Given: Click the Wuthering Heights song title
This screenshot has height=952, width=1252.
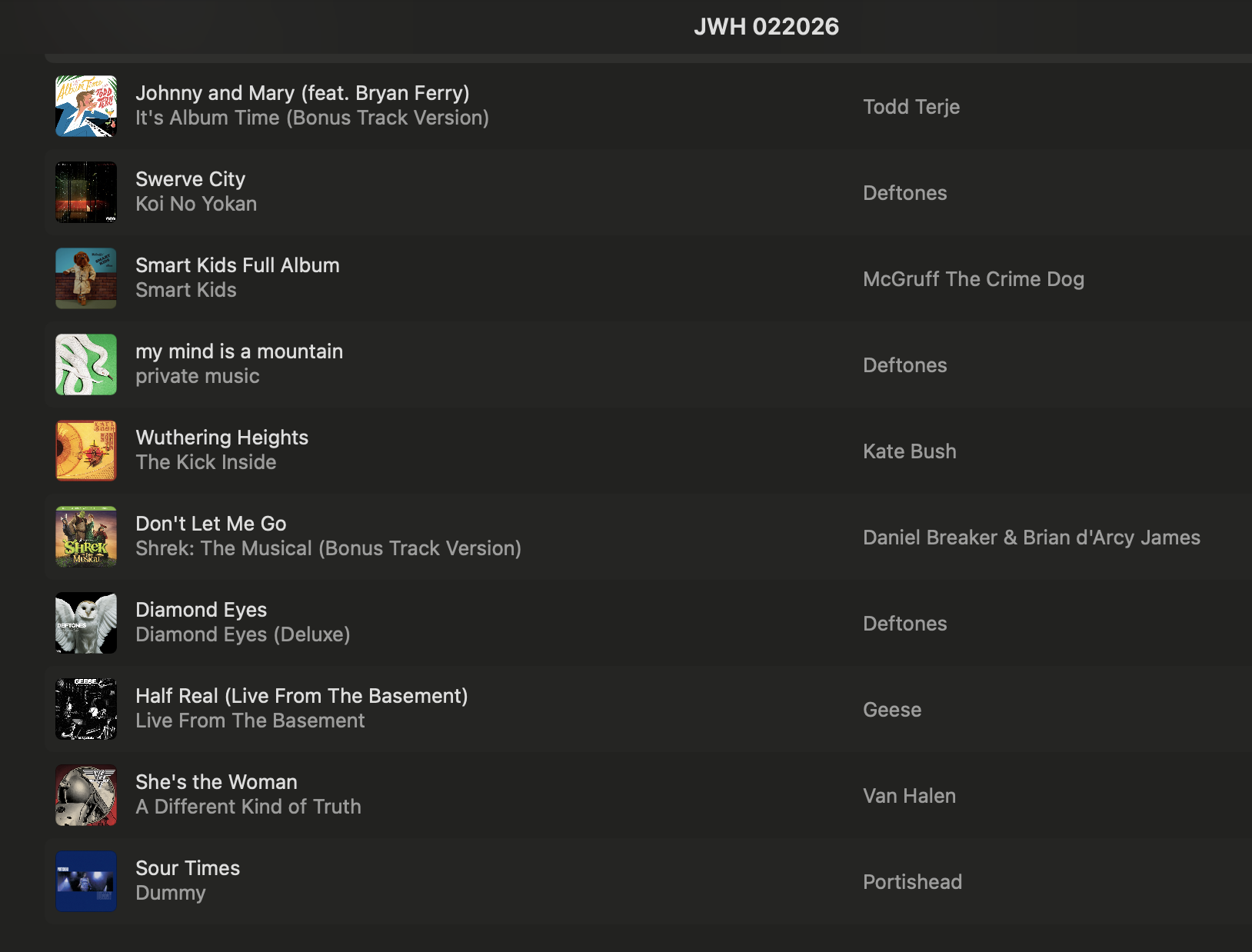Looking at the screenshot, I should (x=221, y=438).
